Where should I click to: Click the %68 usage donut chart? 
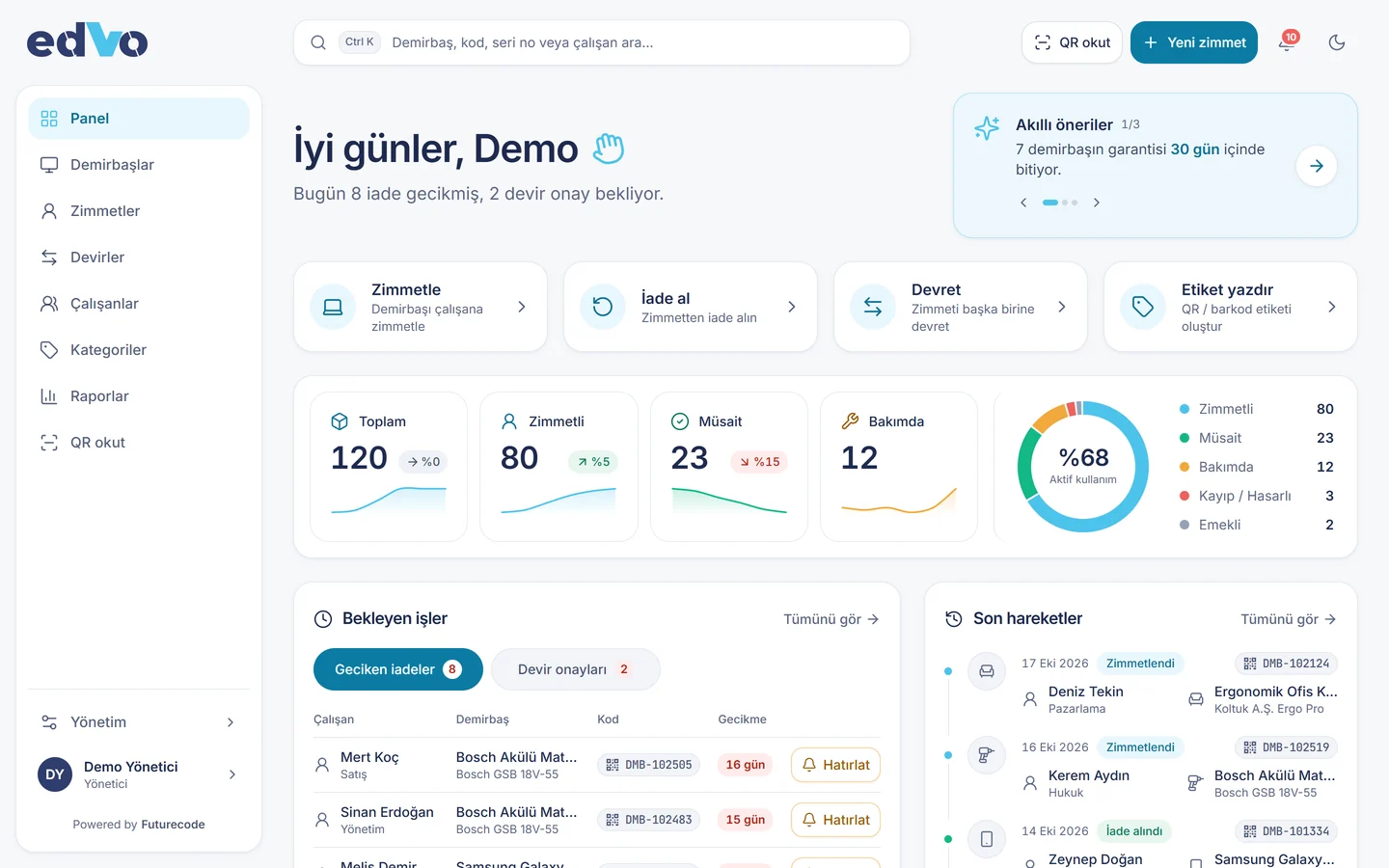coord(1083,467)
